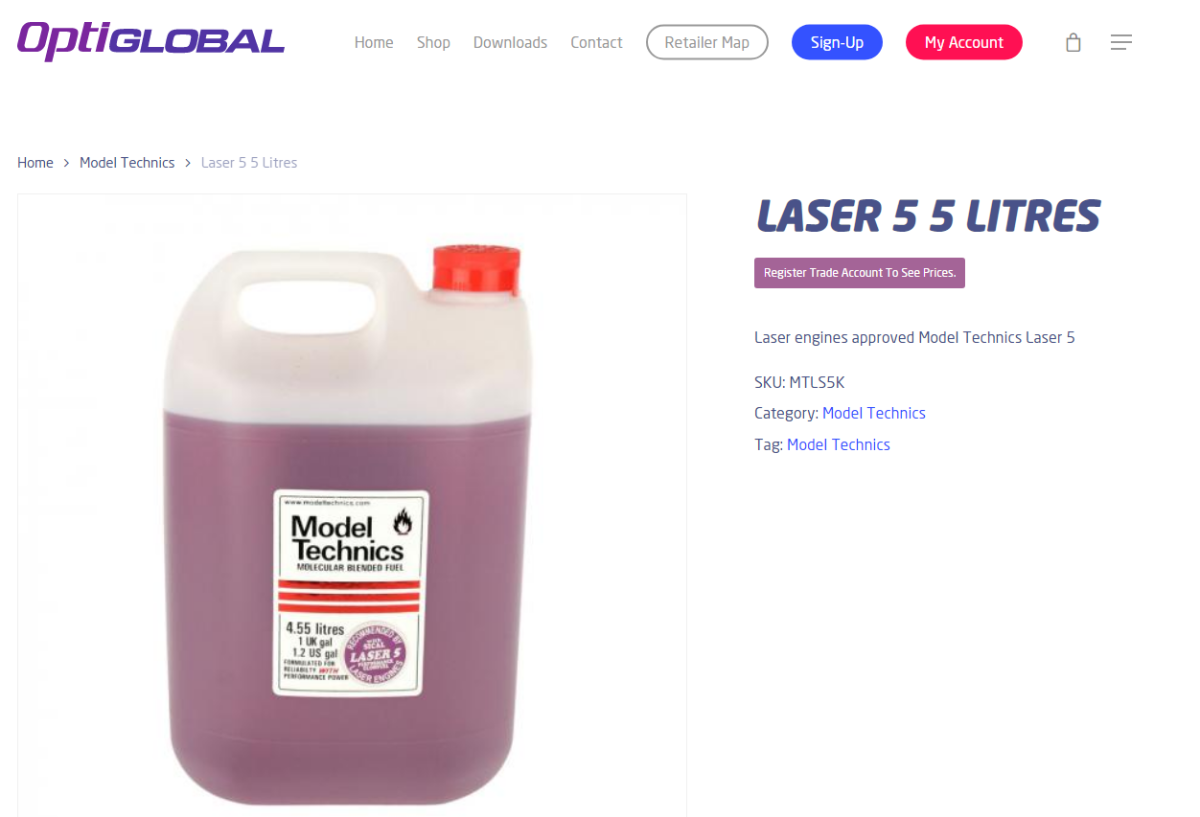Click Home in the breadcrumb trail
Viewport: 1200px width, 817px height.
pyautogui.click(x=35, y=162)
